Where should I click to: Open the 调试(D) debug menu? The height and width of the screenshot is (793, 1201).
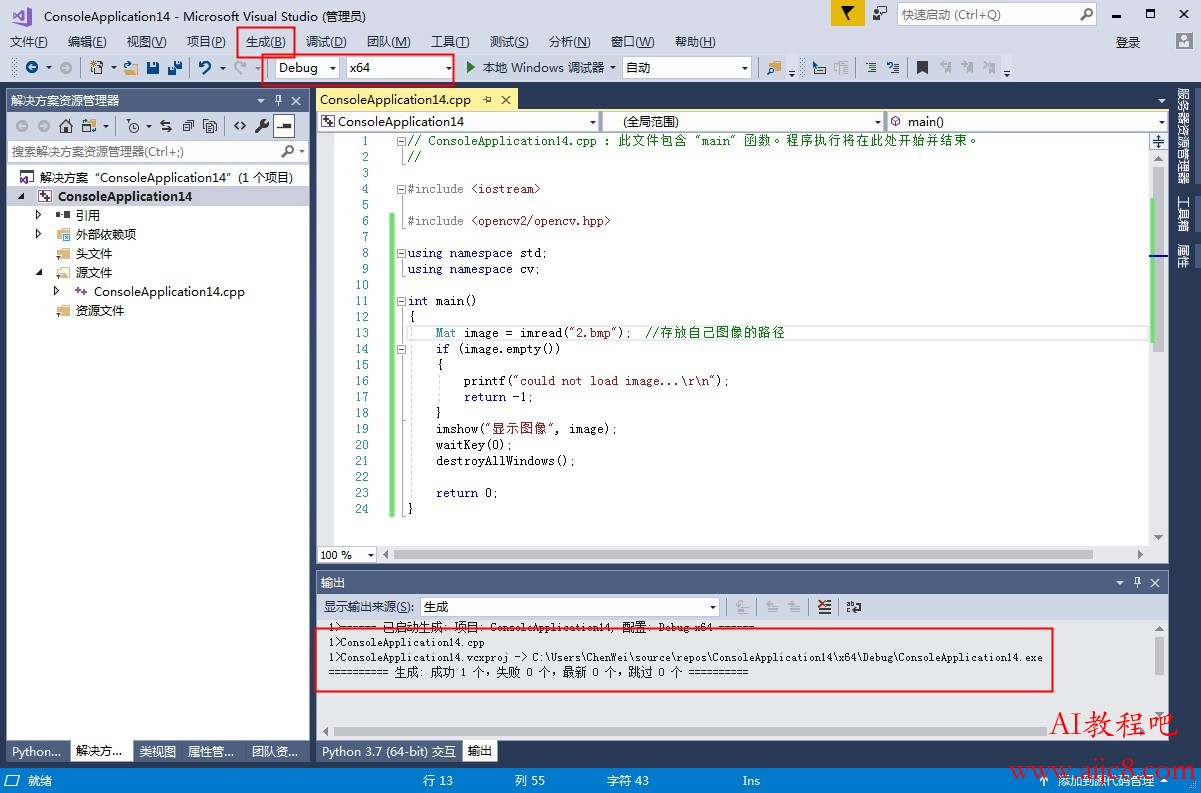point(326,41)
